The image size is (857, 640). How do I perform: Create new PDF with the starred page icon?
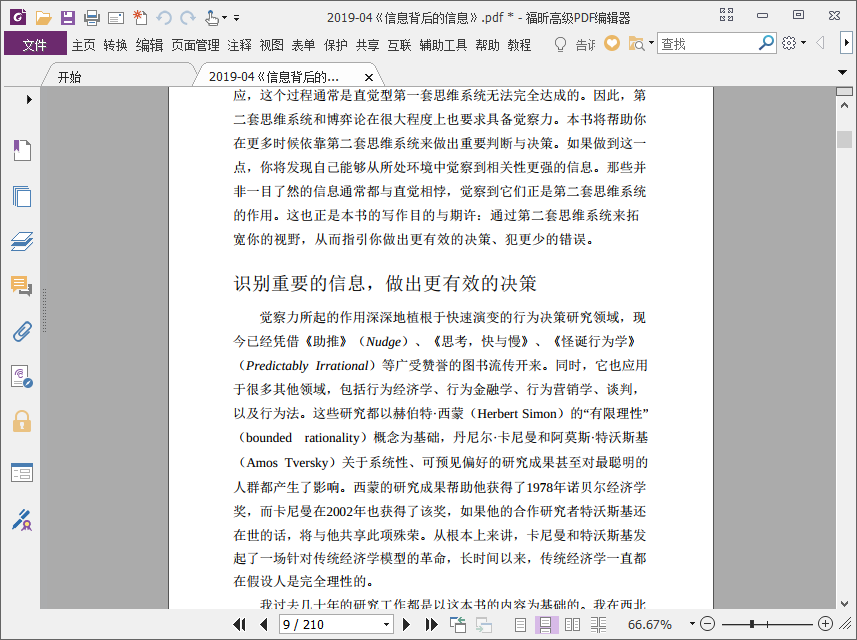(140, 17)
